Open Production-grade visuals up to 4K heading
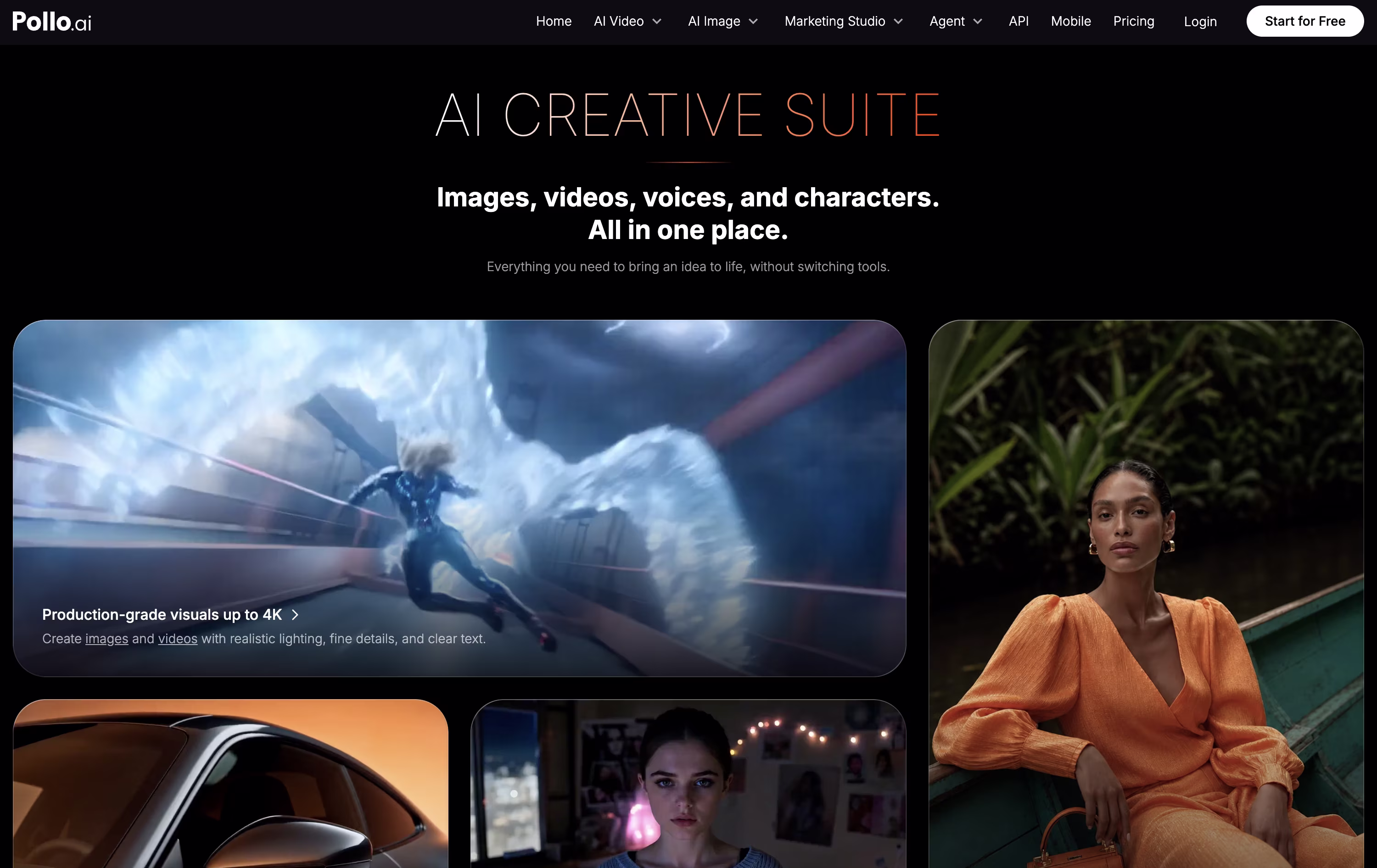1377x868 pixels. click(x=162, y=614)
